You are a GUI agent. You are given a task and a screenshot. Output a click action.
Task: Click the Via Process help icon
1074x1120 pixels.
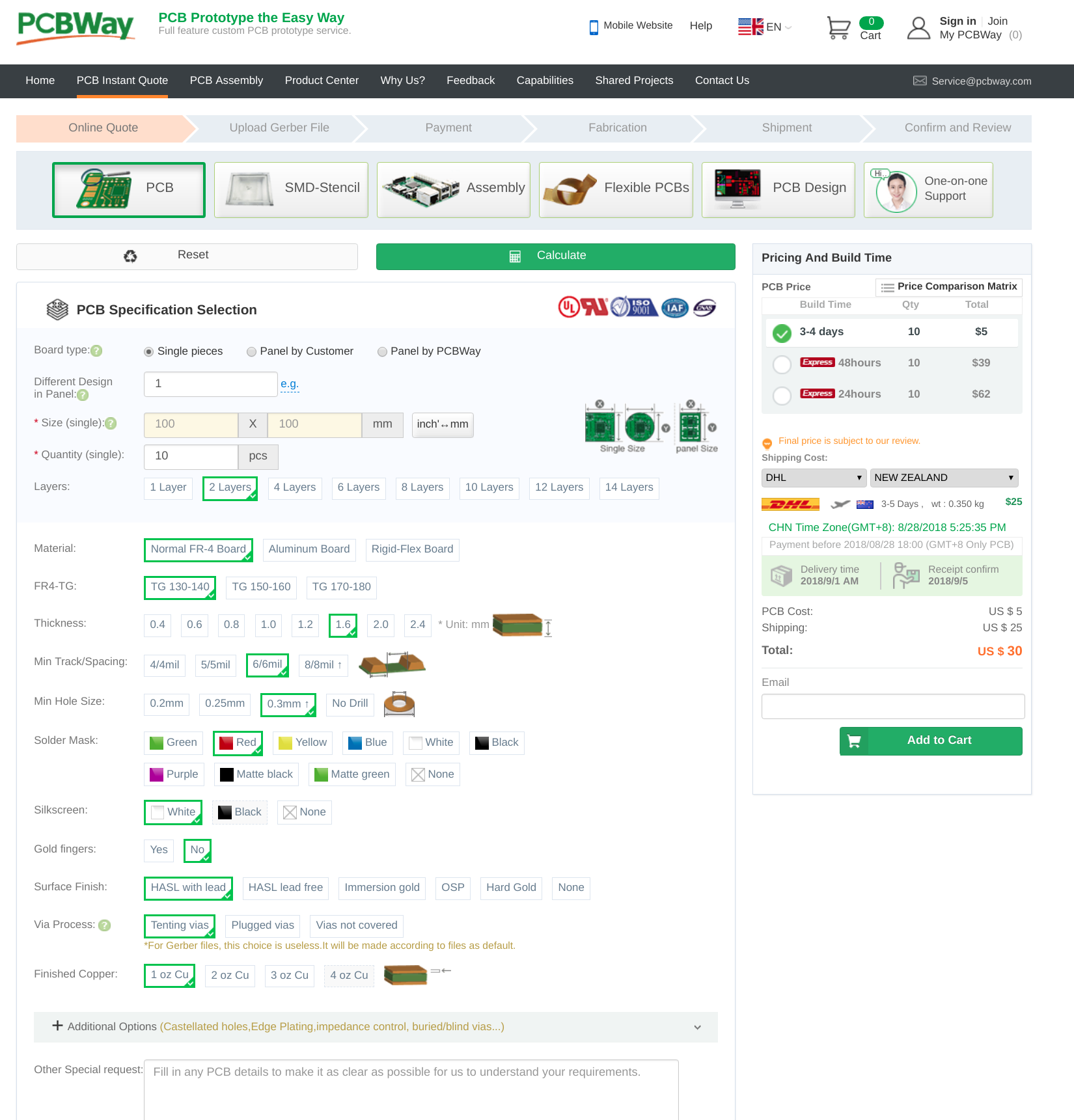(104, 925)
